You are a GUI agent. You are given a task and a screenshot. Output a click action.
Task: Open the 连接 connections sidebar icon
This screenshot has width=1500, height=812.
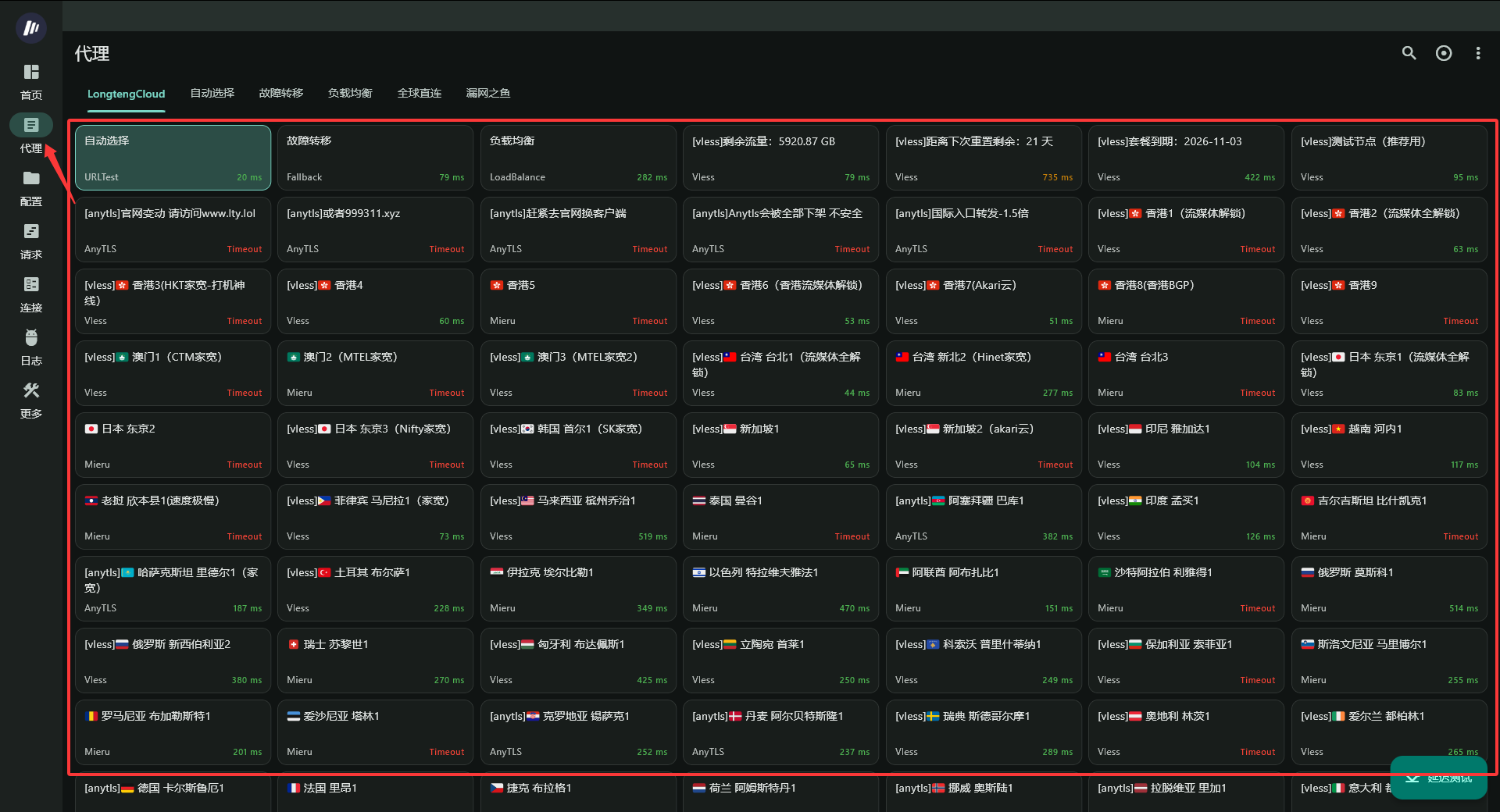pyautogui.click(x=31, y=285)
